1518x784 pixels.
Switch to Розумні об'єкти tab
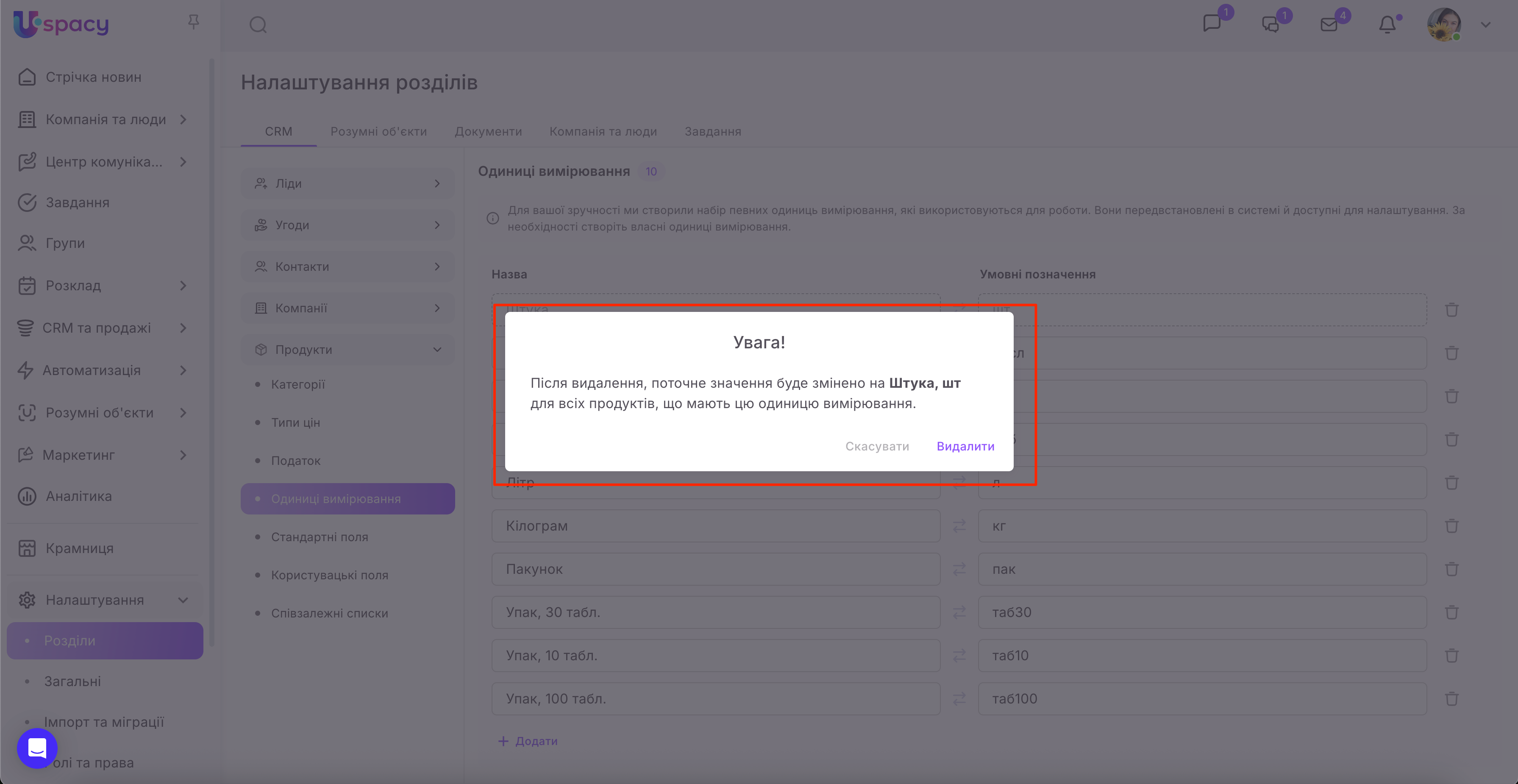pyautogui.click(x=378, y=131)
